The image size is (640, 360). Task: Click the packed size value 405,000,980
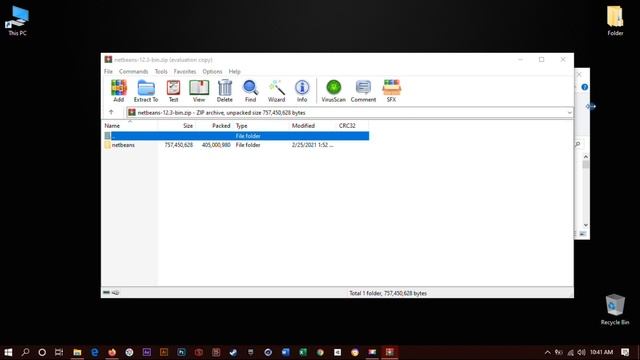216,145
